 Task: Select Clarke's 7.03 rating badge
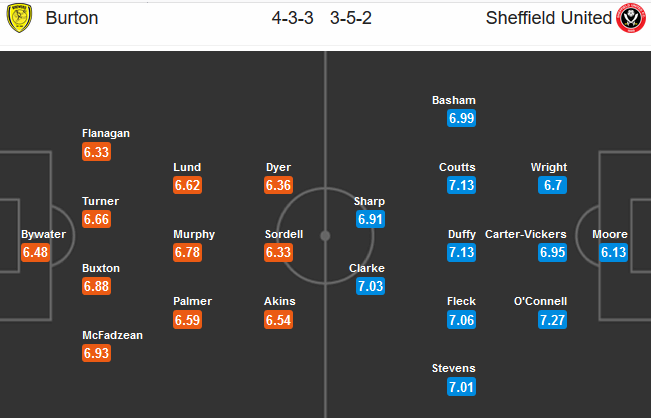click(369, 286)
